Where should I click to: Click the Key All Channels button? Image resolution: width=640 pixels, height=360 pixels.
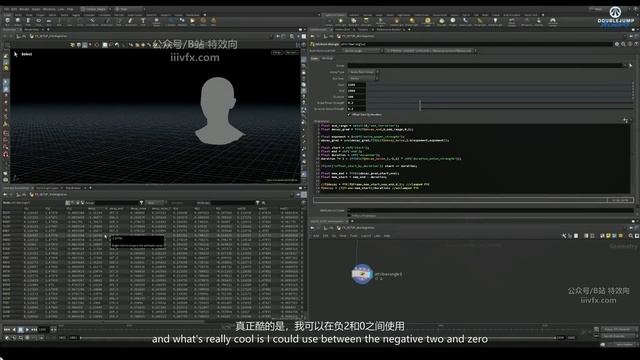point(618,336)
